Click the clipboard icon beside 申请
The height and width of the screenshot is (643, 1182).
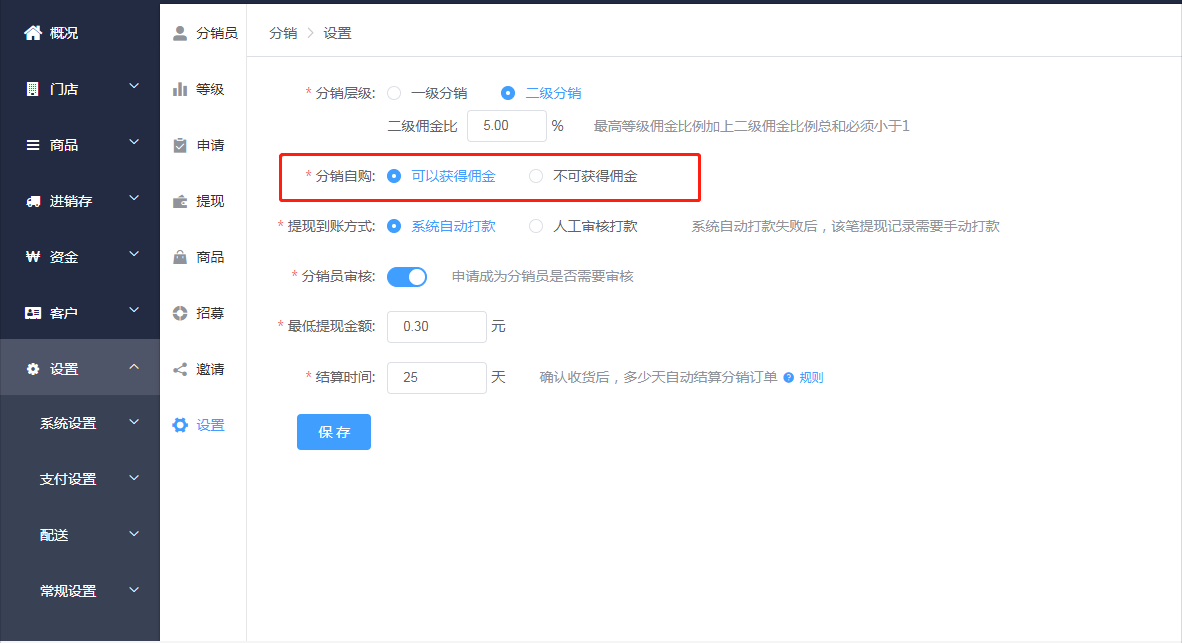(179, 145)
